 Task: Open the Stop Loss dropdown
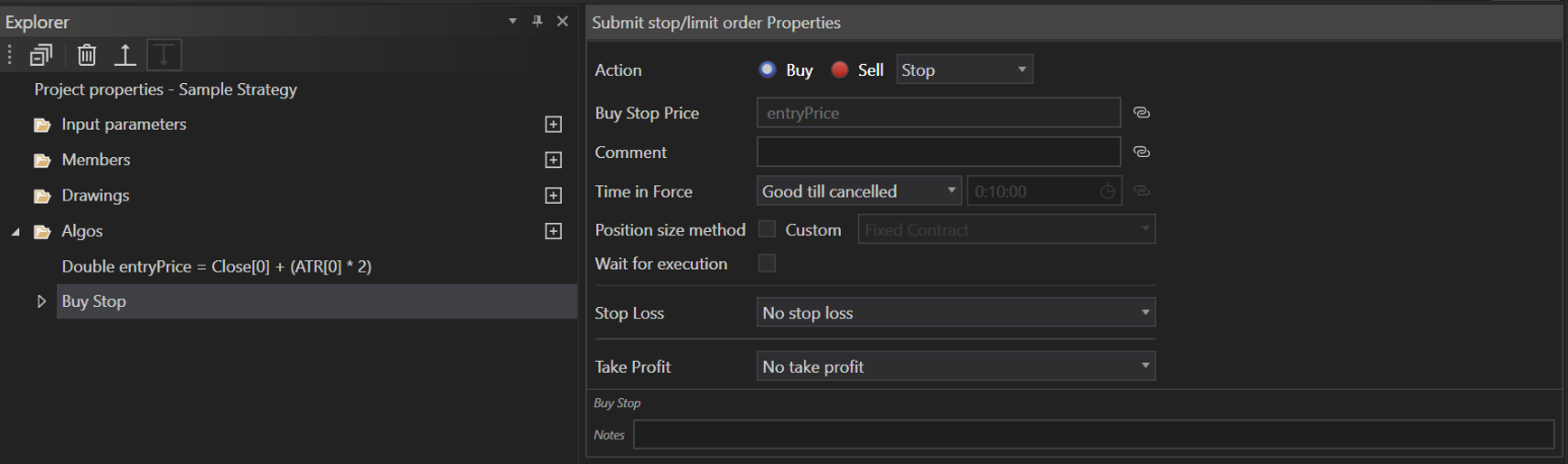pos(956,313)
